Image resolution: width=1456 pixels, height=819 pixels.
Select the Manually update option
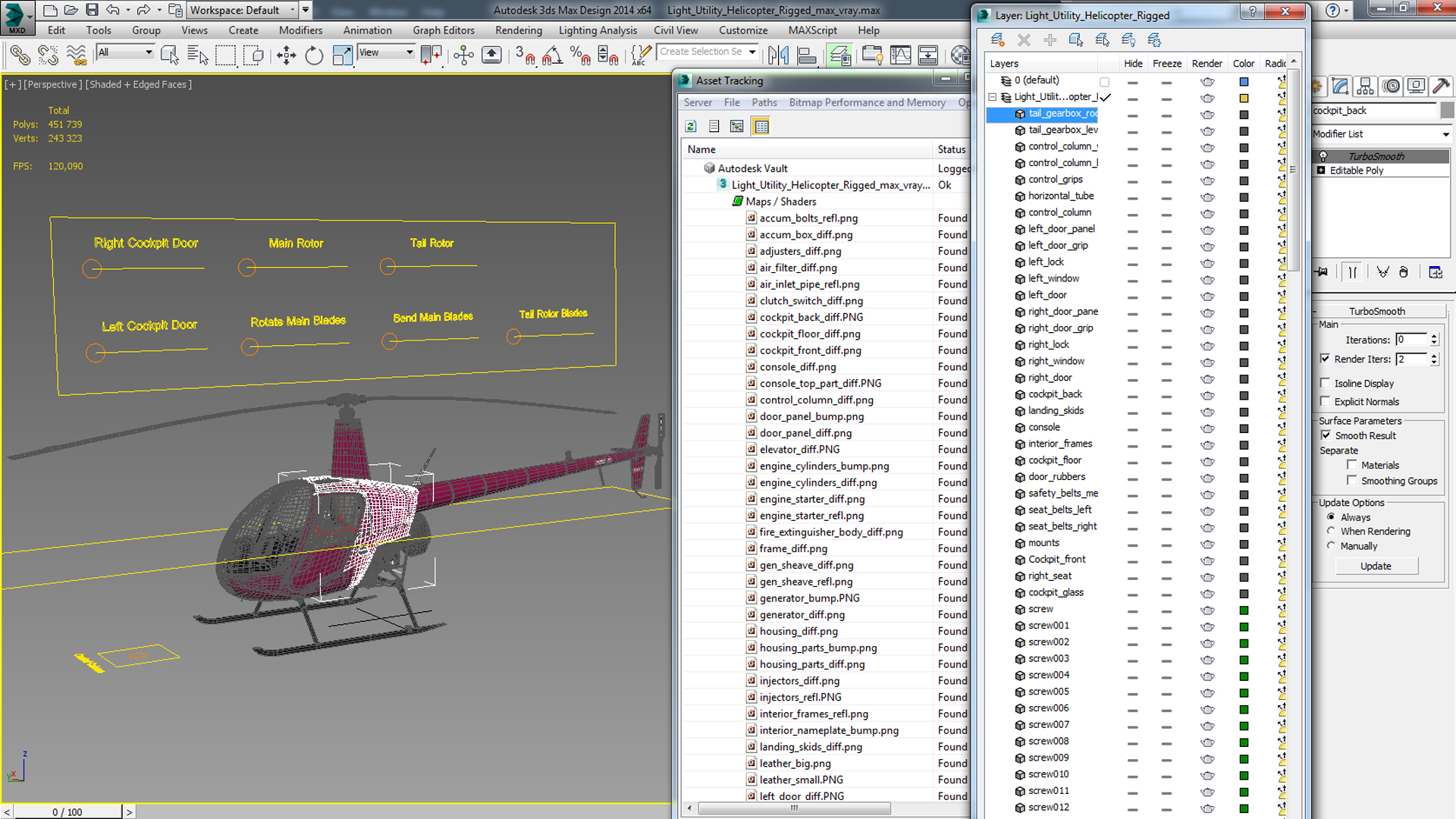(1331, 545)
